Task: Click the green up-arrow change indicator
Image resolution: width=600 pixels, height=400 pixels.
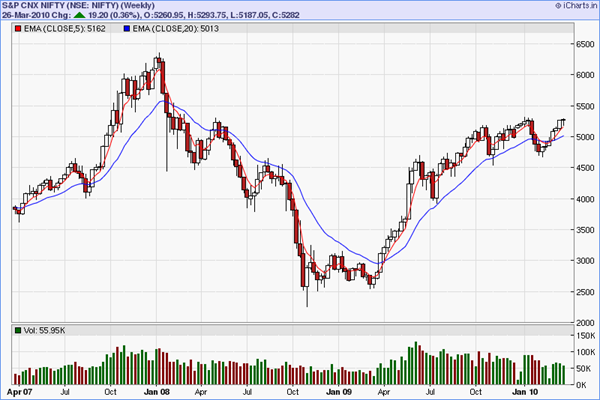Action: [x=80, y=15]
